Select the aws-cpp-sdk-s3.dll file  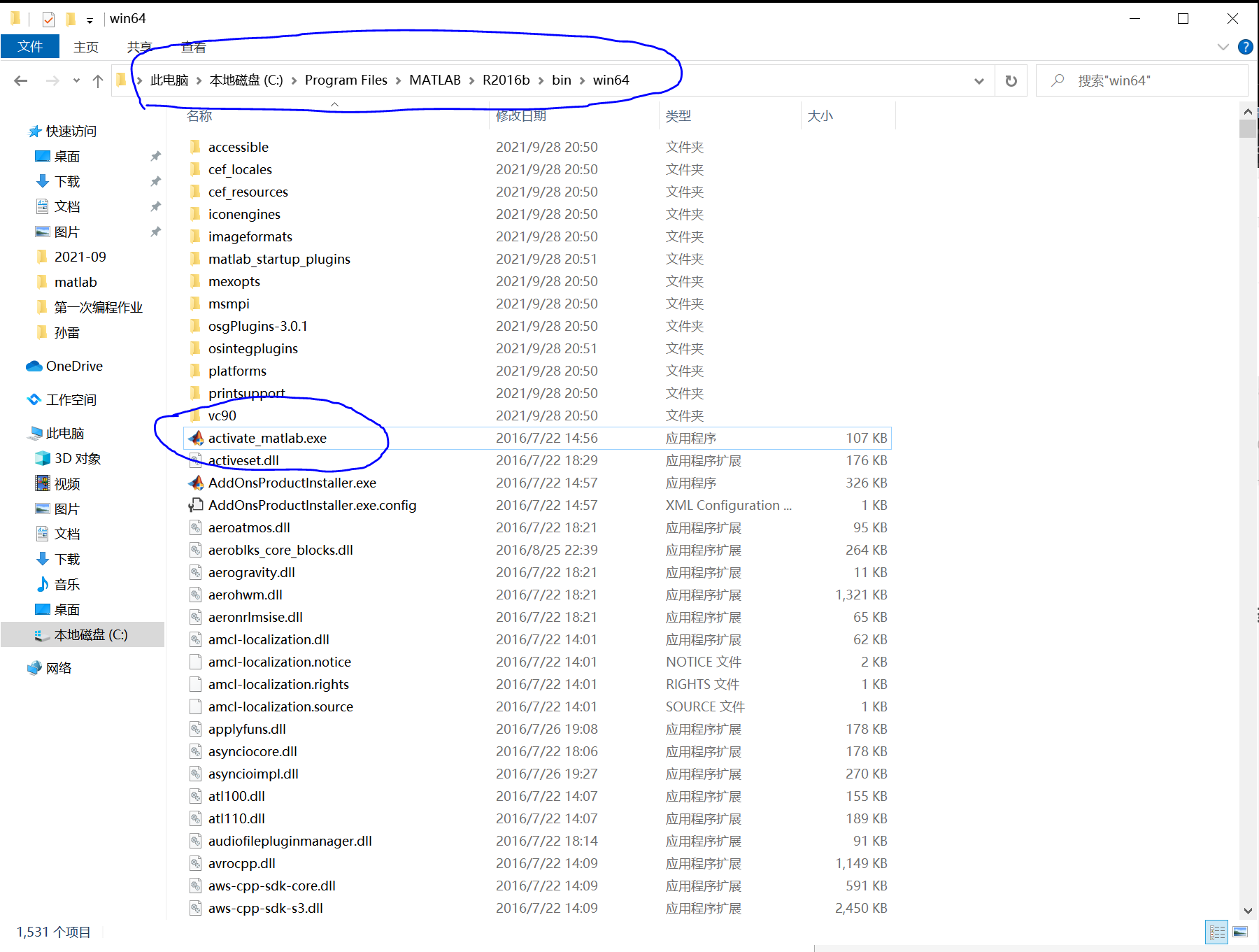265,909
